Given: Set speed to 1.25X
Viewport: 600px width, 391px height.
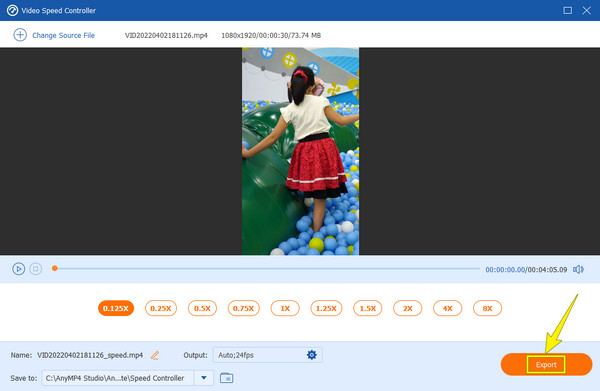Looking at the screenshot, I should pos(326,308).
